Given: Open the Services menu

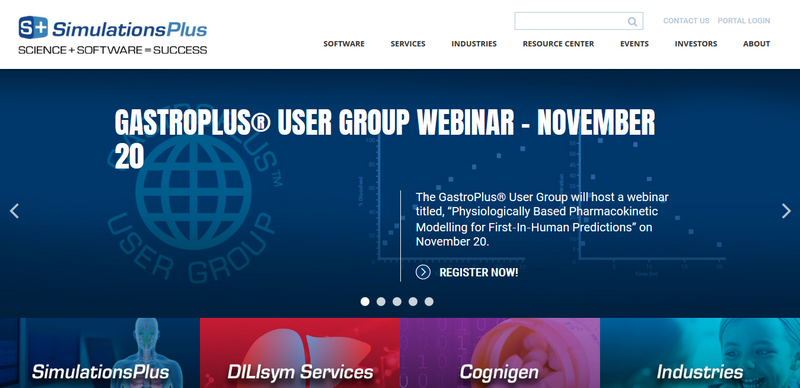Looking at the screenshot, I should pos(408,44).
